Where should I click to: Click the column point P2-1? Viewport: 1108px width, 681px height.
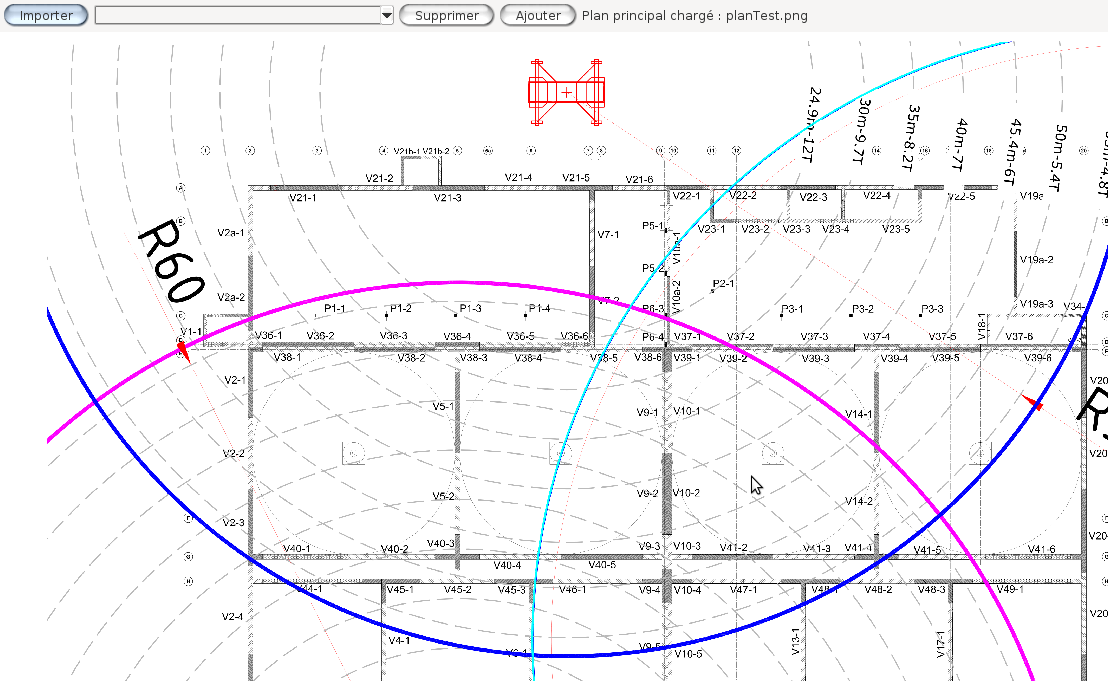[x=713, y=290]
